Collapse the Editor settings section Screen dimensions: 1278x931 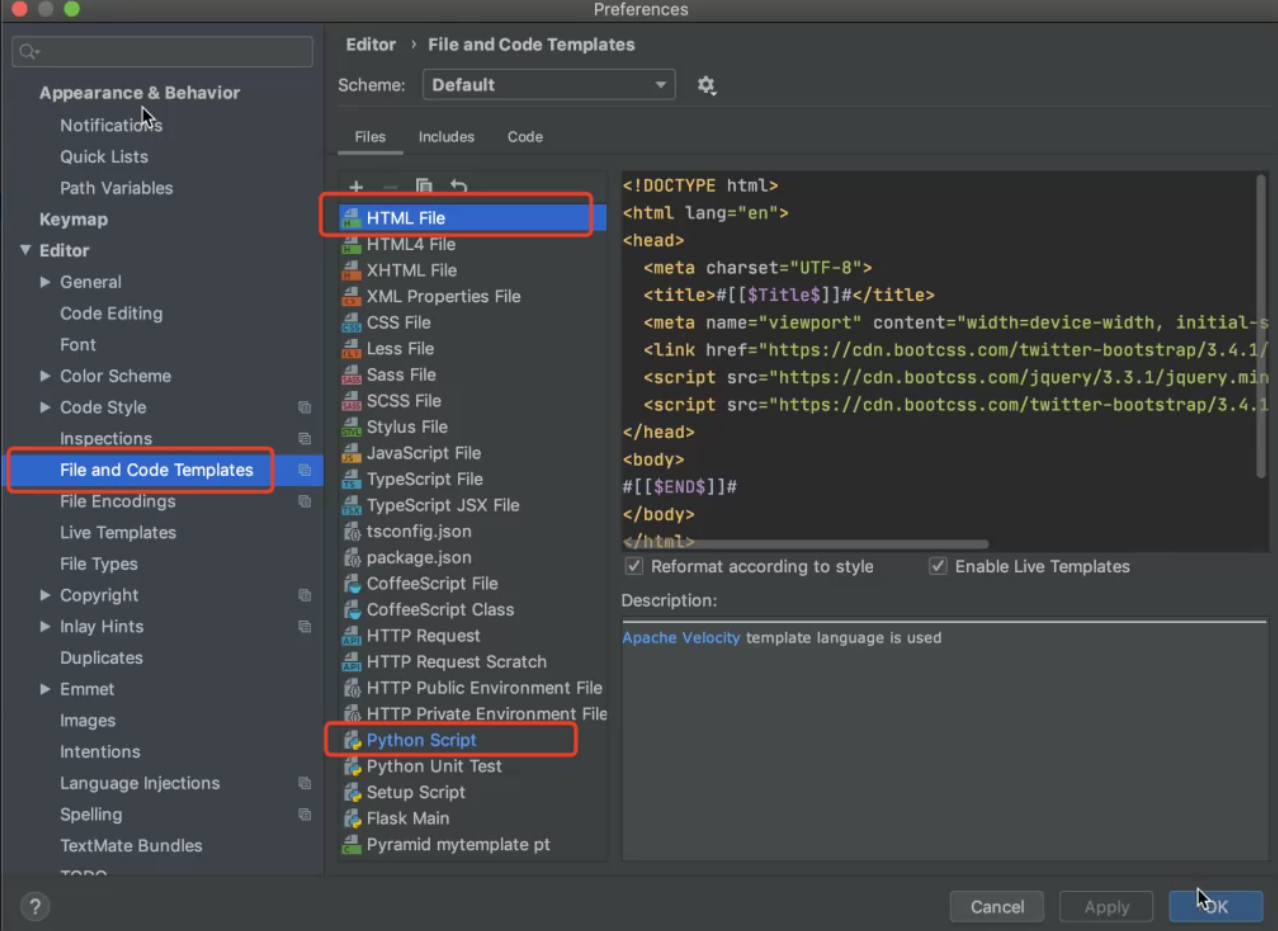click(x=26, y=251)
